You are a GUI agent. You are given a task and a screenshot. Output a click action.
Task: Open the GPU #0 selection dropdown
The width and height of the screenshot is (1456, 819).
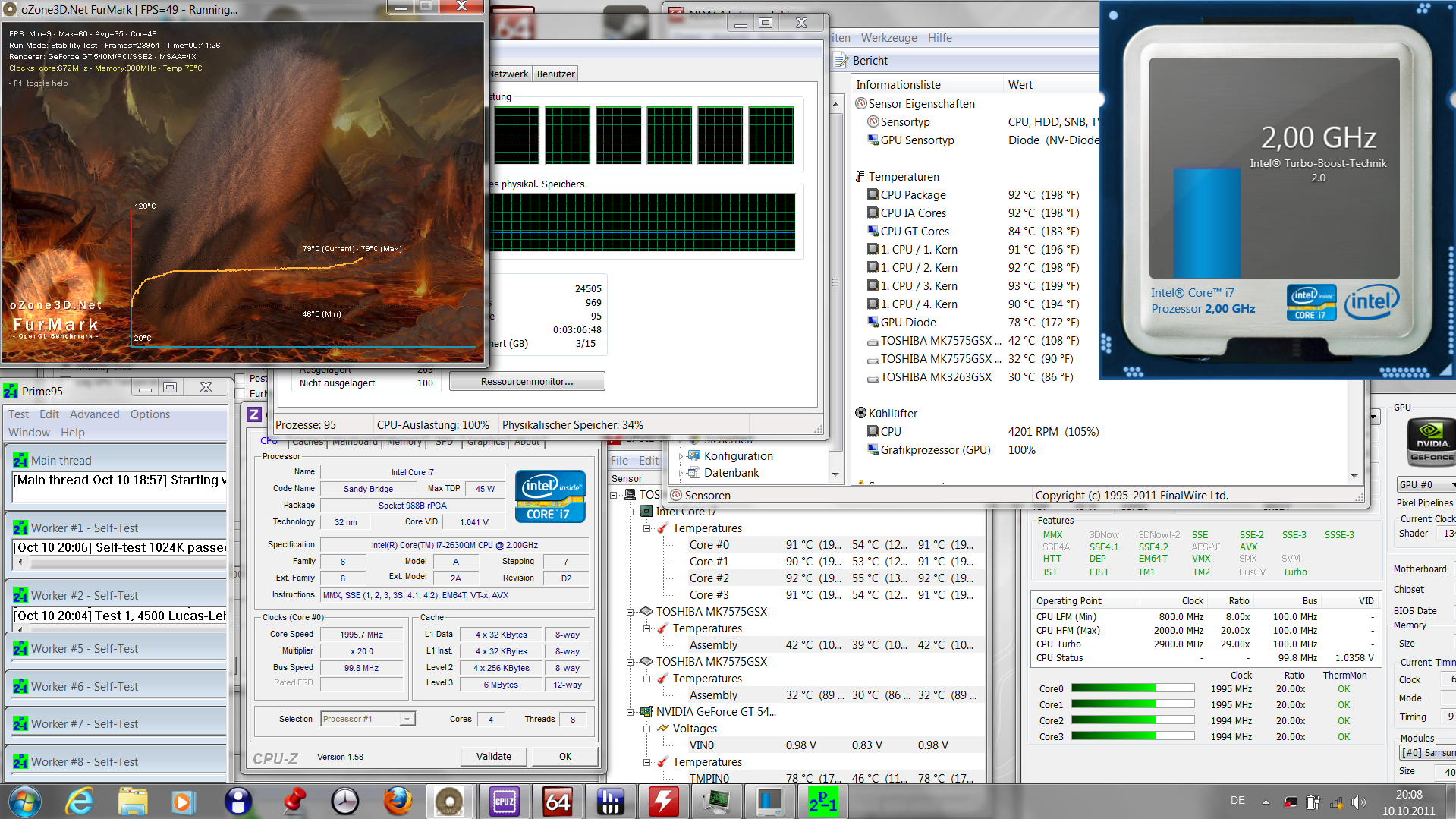tap(1426, 484)
